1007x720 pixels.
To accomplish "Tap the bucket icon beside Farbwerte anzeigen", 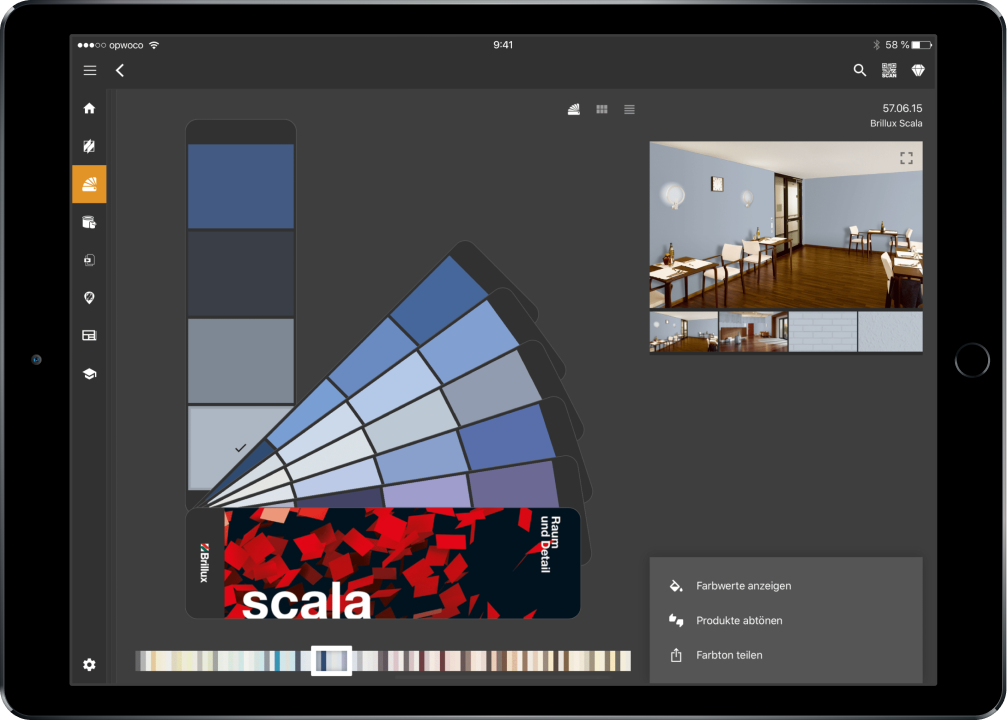I will (x=676, y=586).
